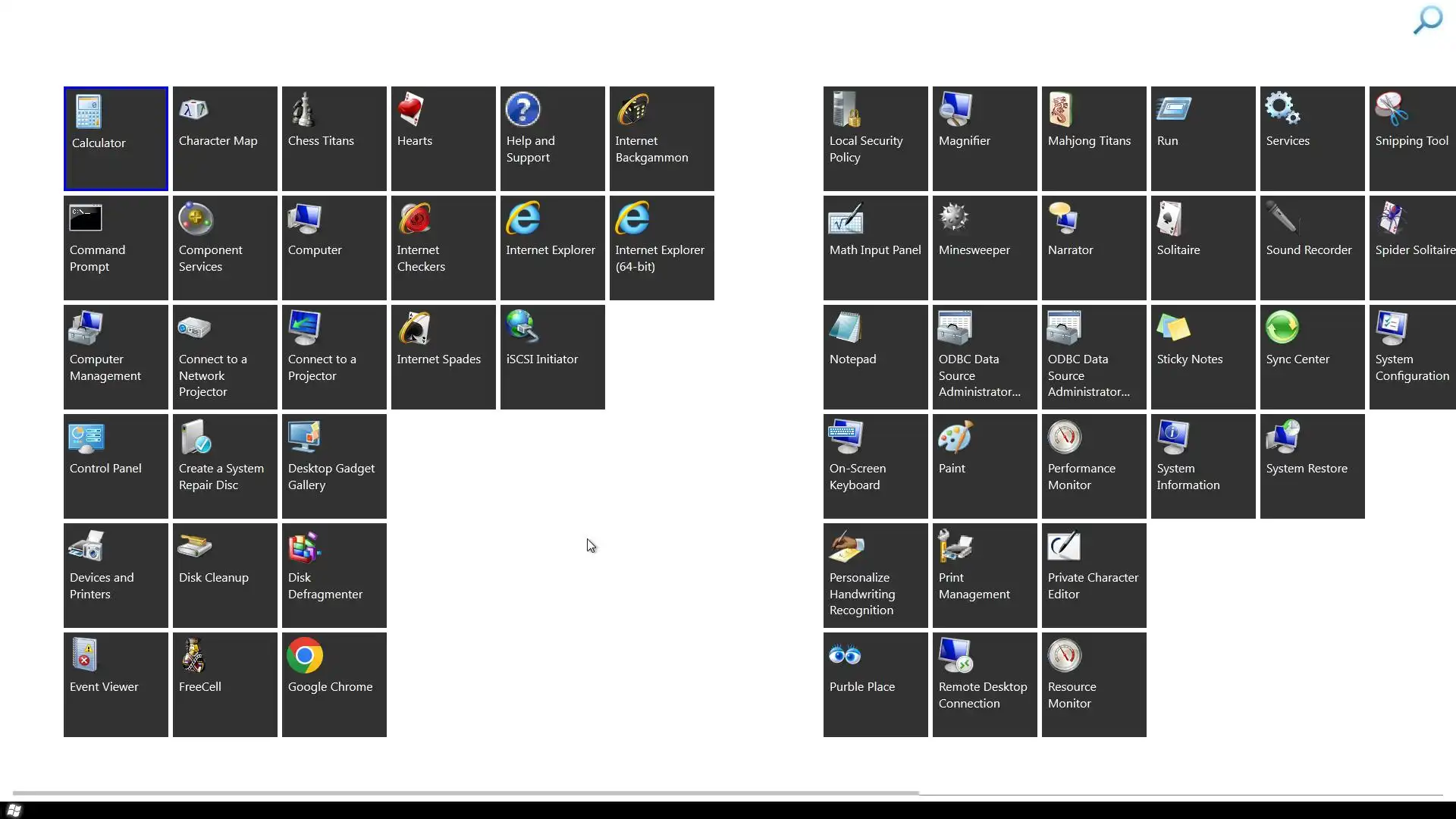Open Purble Place tile
Viewport: 1456px width, 819px height.
pos(875,684)
